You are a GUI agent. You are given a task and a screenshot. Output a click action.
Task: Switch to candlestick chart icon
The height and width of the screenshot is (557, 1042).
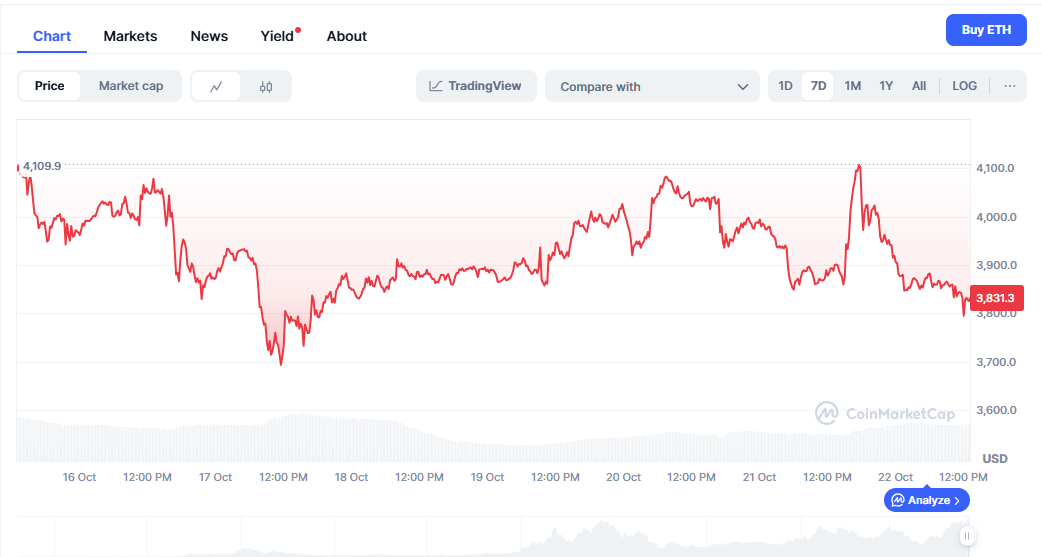click(x=265, y=87)
